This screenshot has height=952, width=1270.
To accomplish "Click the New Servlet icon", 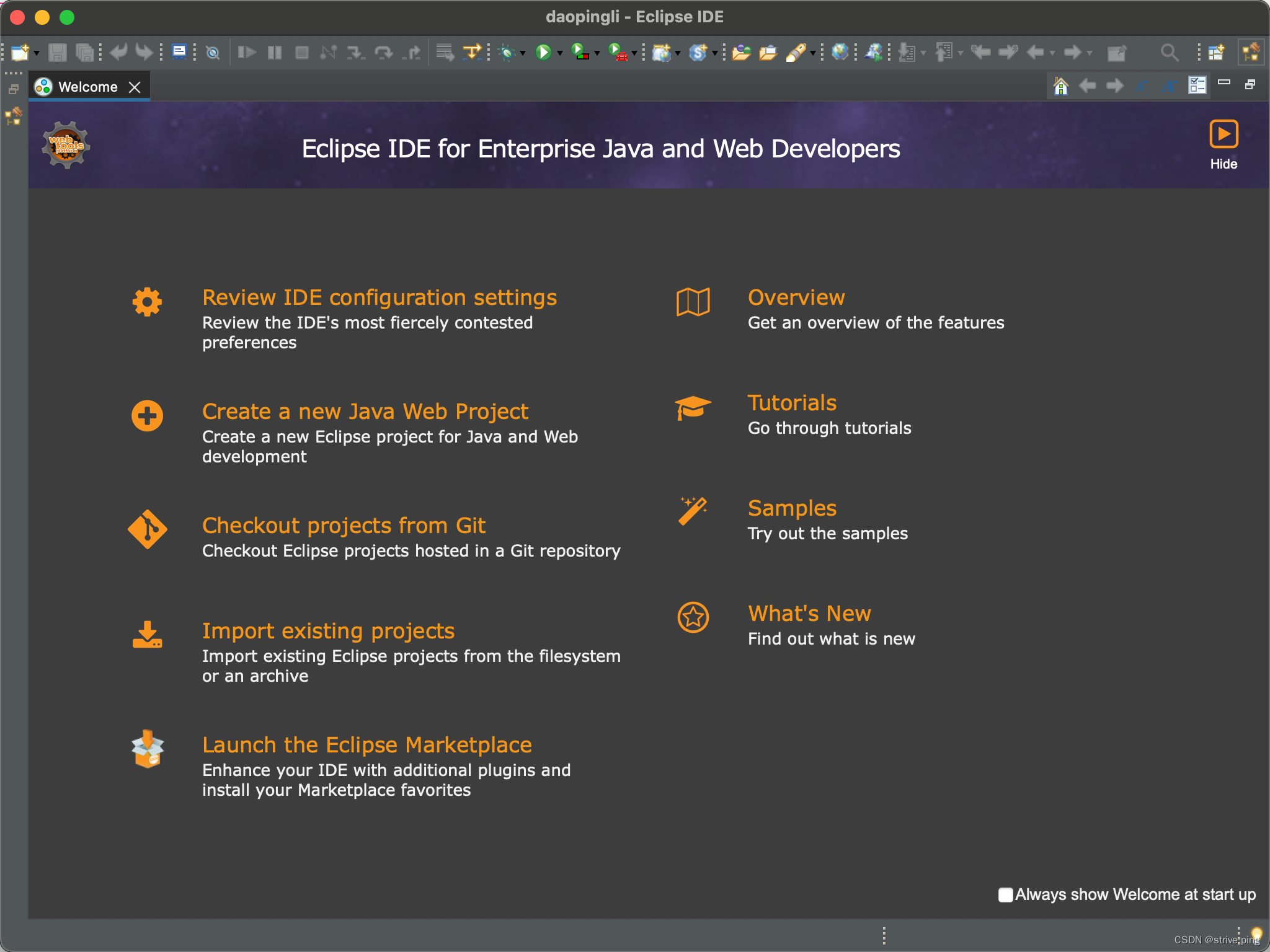I will click(698, 52).
